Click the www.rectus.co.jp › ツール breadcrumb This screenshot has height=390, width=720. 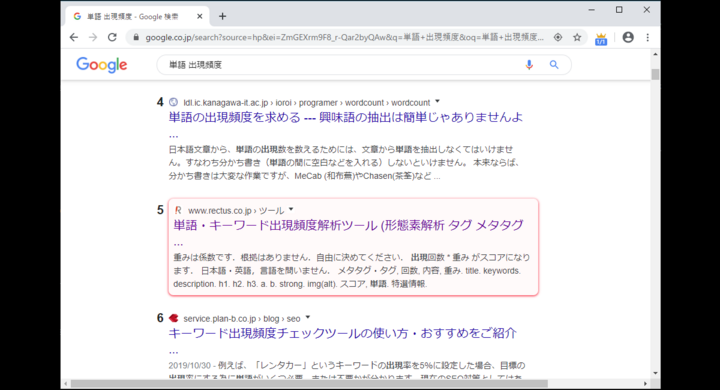coord(236,211)
